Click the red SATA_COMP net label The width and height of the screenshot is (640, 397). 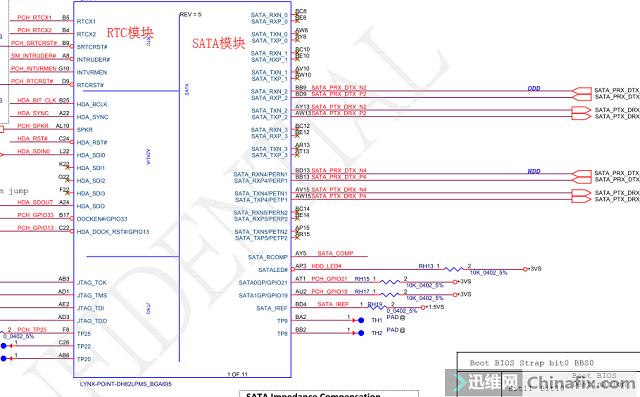pyautogui.click(x=335, y=253)
